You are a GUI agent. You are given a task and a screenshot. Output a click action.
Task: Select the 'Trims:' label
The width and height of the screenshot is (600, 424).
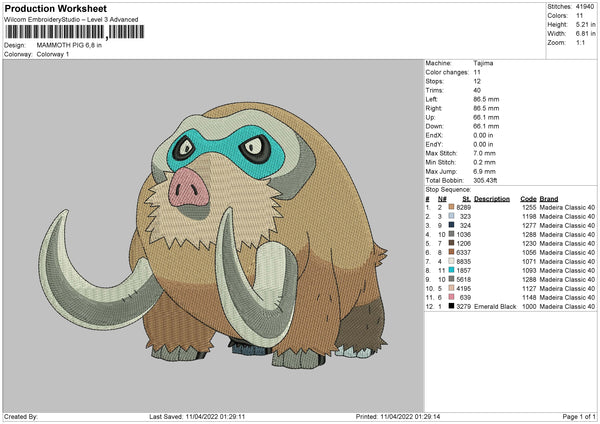[434, 90]
